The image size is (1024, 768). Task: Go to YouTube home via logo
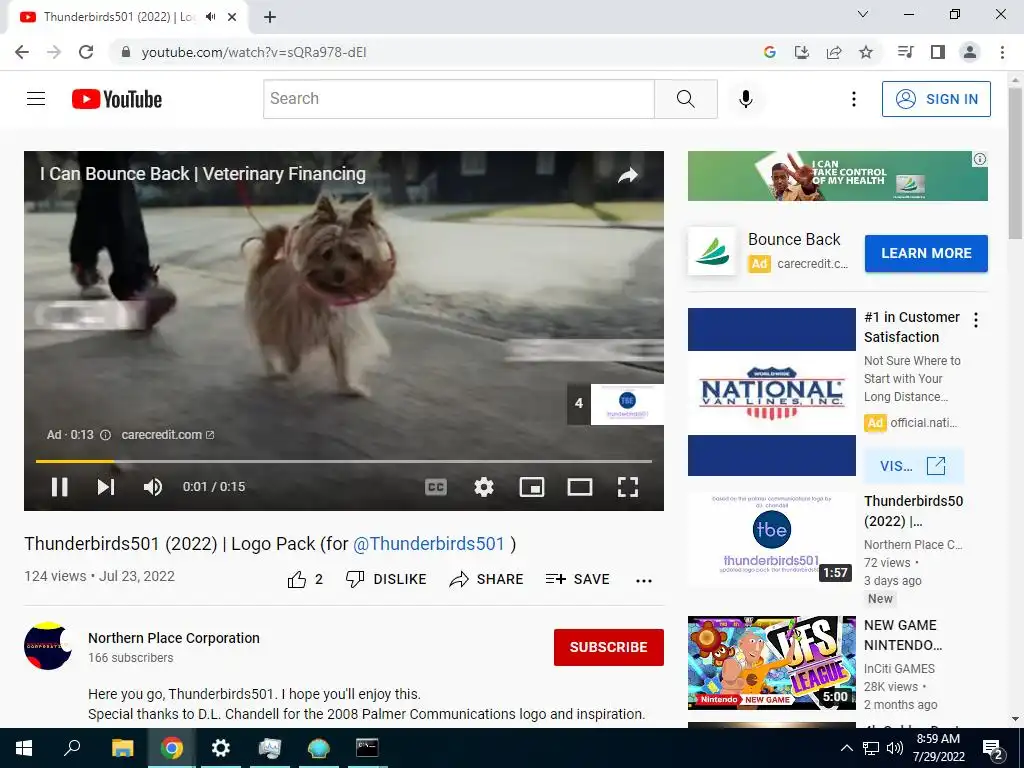[117, 99]
